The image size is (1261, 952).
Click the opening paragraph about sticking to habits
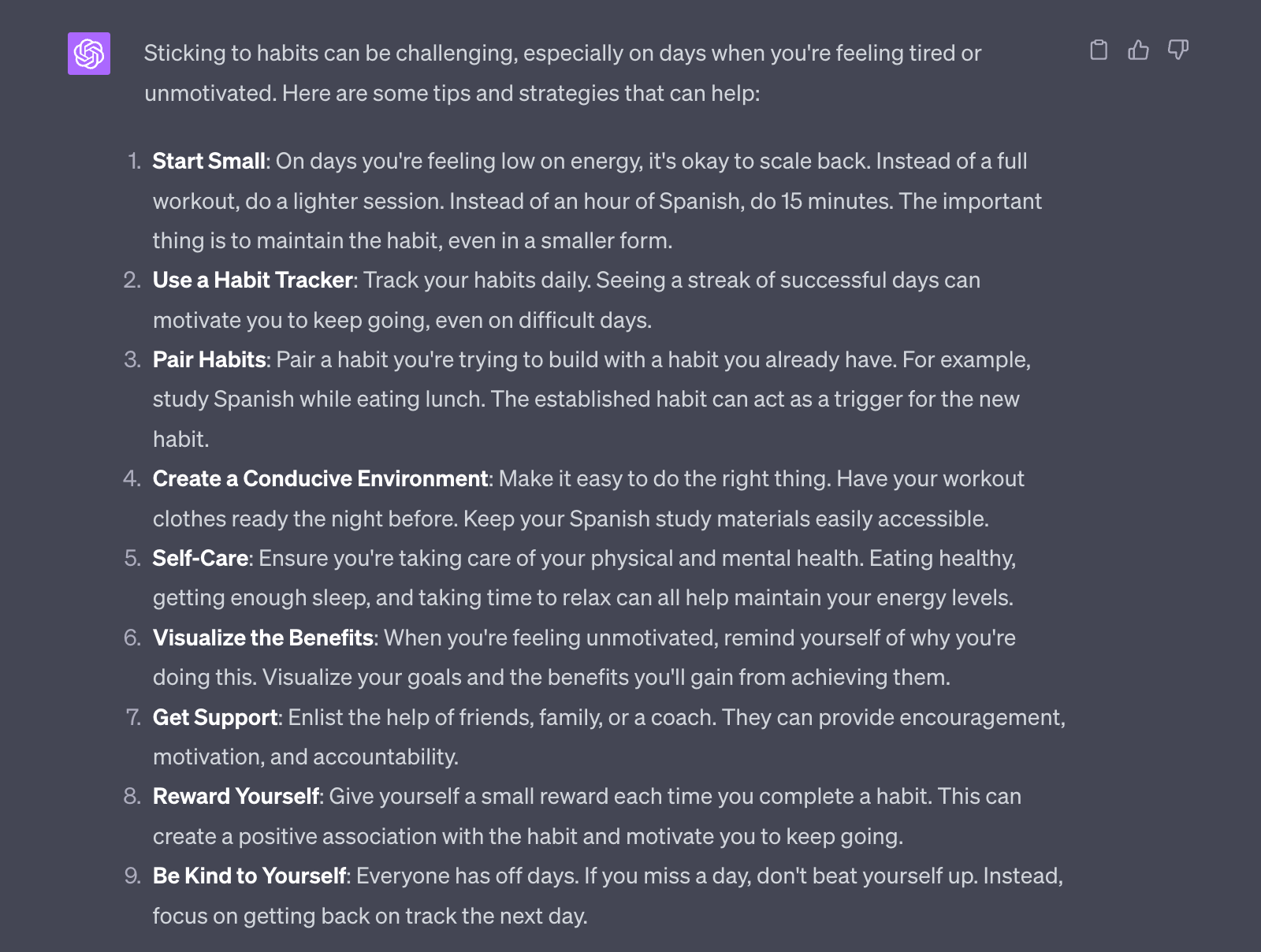[x=552, y=73]
